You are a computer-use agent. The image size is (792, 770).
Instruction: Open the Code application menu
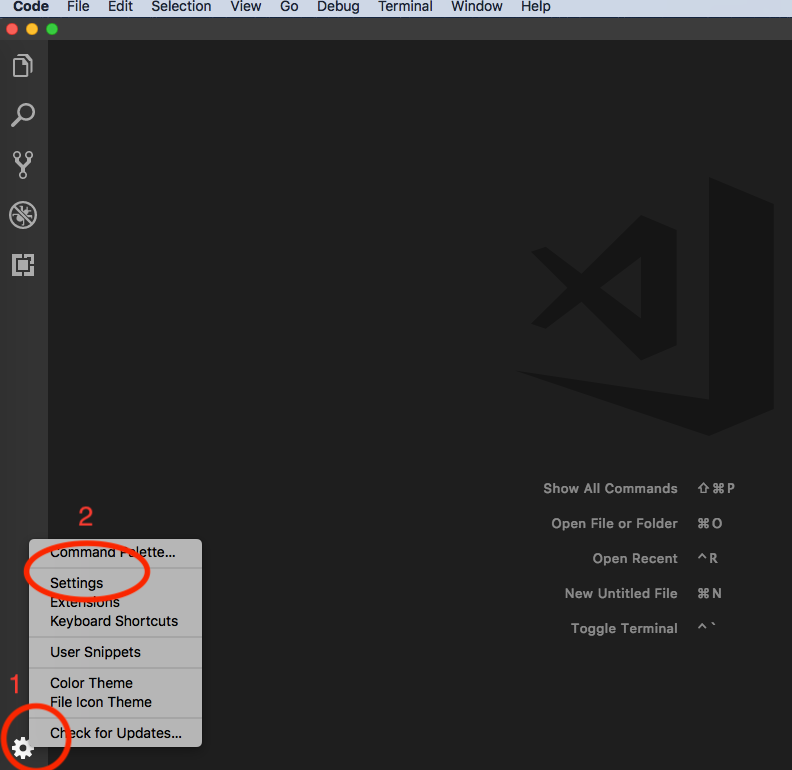point(31,7)
